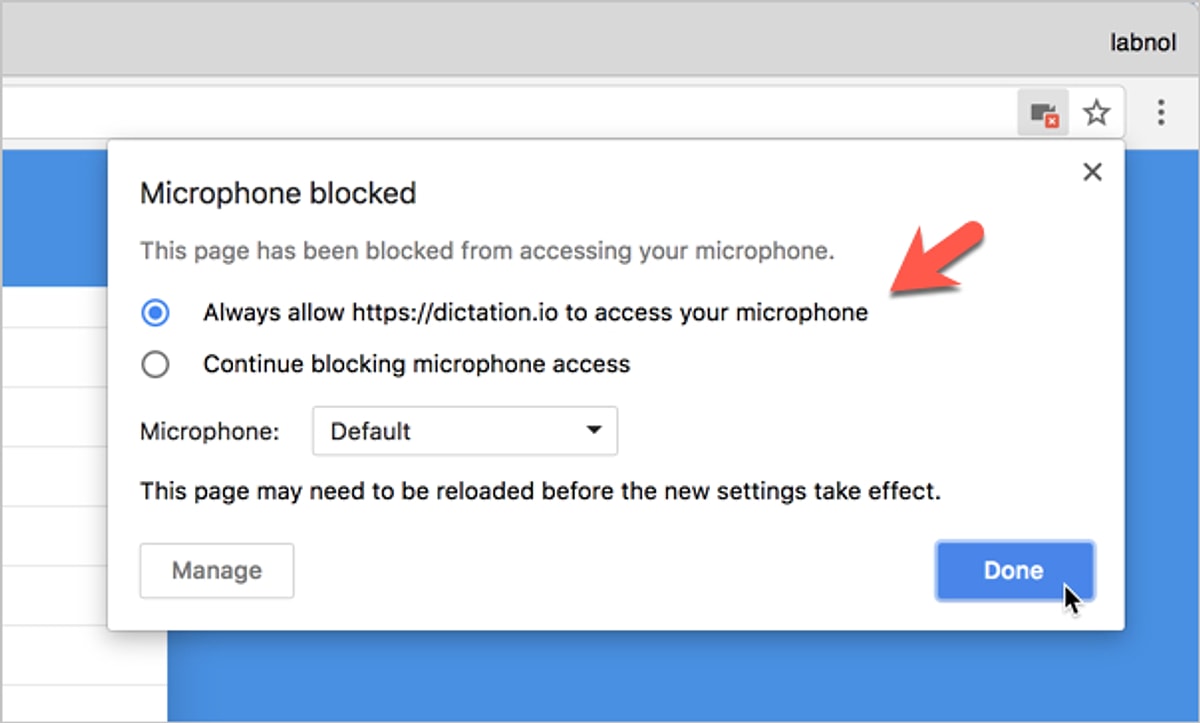Image resolution: width=1200 pixels, height=723 pixels.
Task: Click the 'page may need to be reloaded' notice
Action: tap(540, 492)
